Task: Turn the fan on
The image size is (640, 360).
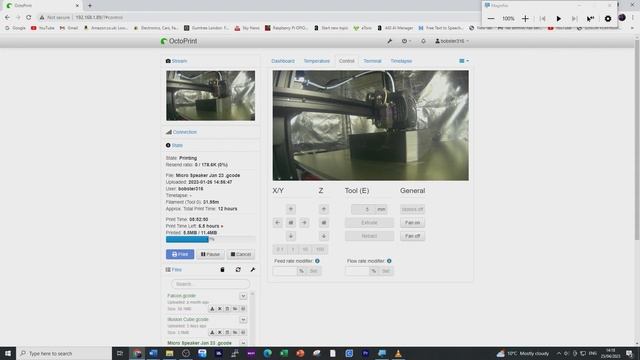Action: coord(412,223)
